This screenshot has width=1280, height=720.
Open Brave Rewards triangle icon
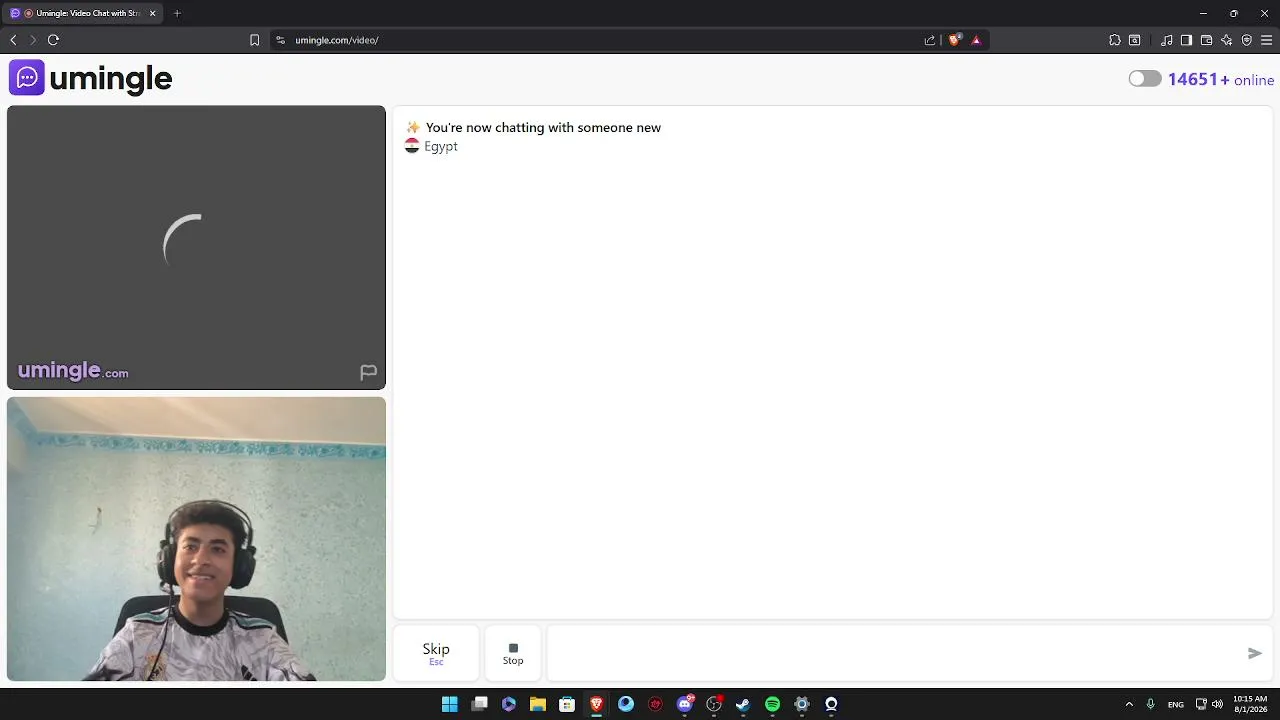[x=976, y=40]
